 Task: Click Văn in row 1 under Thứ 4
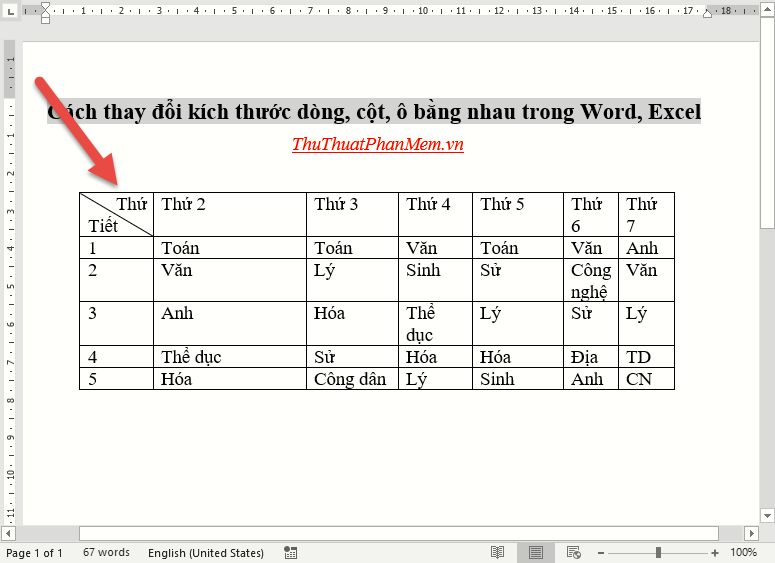435,248
